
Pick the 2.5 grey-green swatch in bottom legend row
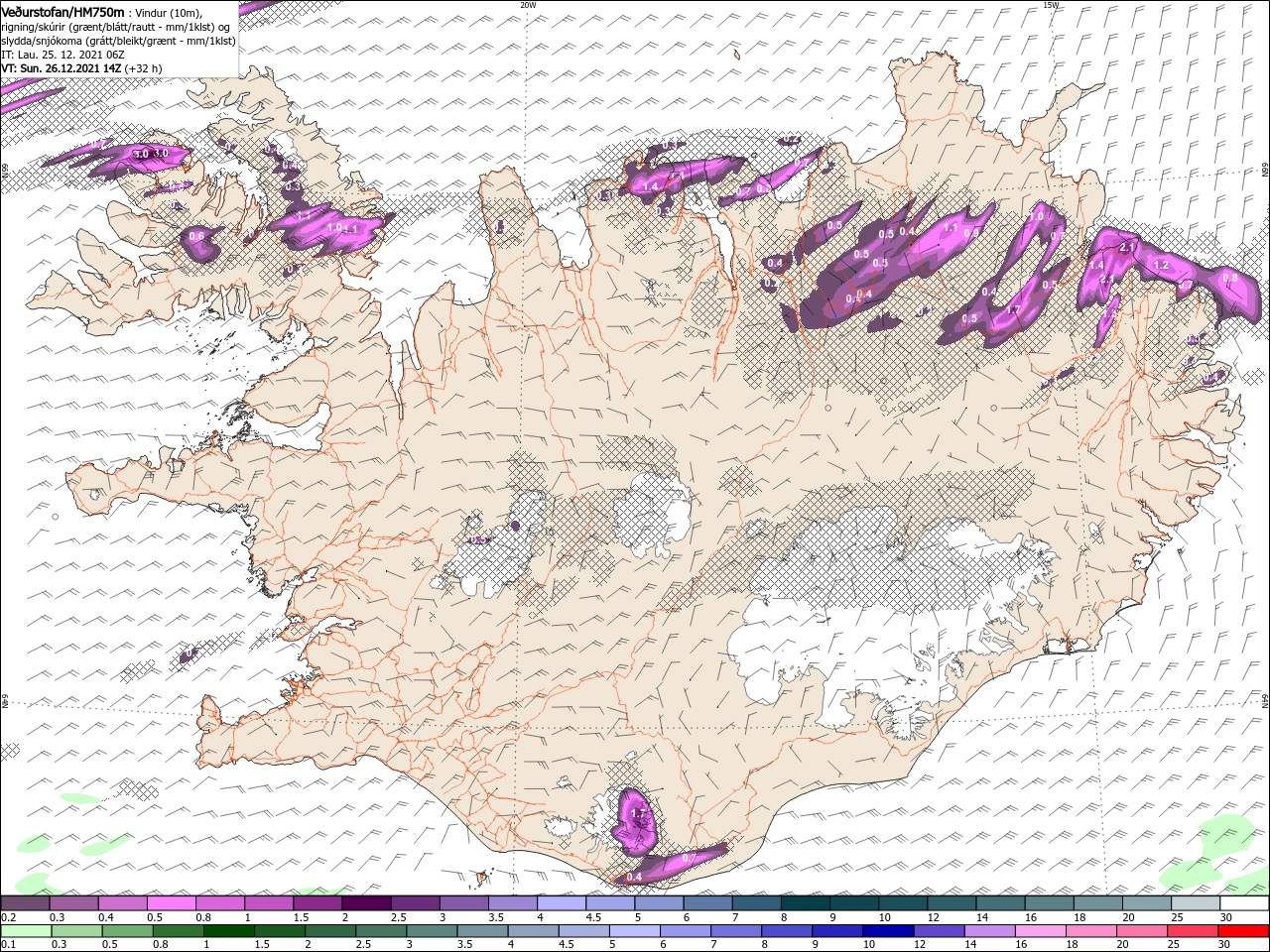(x=381, y=930)
